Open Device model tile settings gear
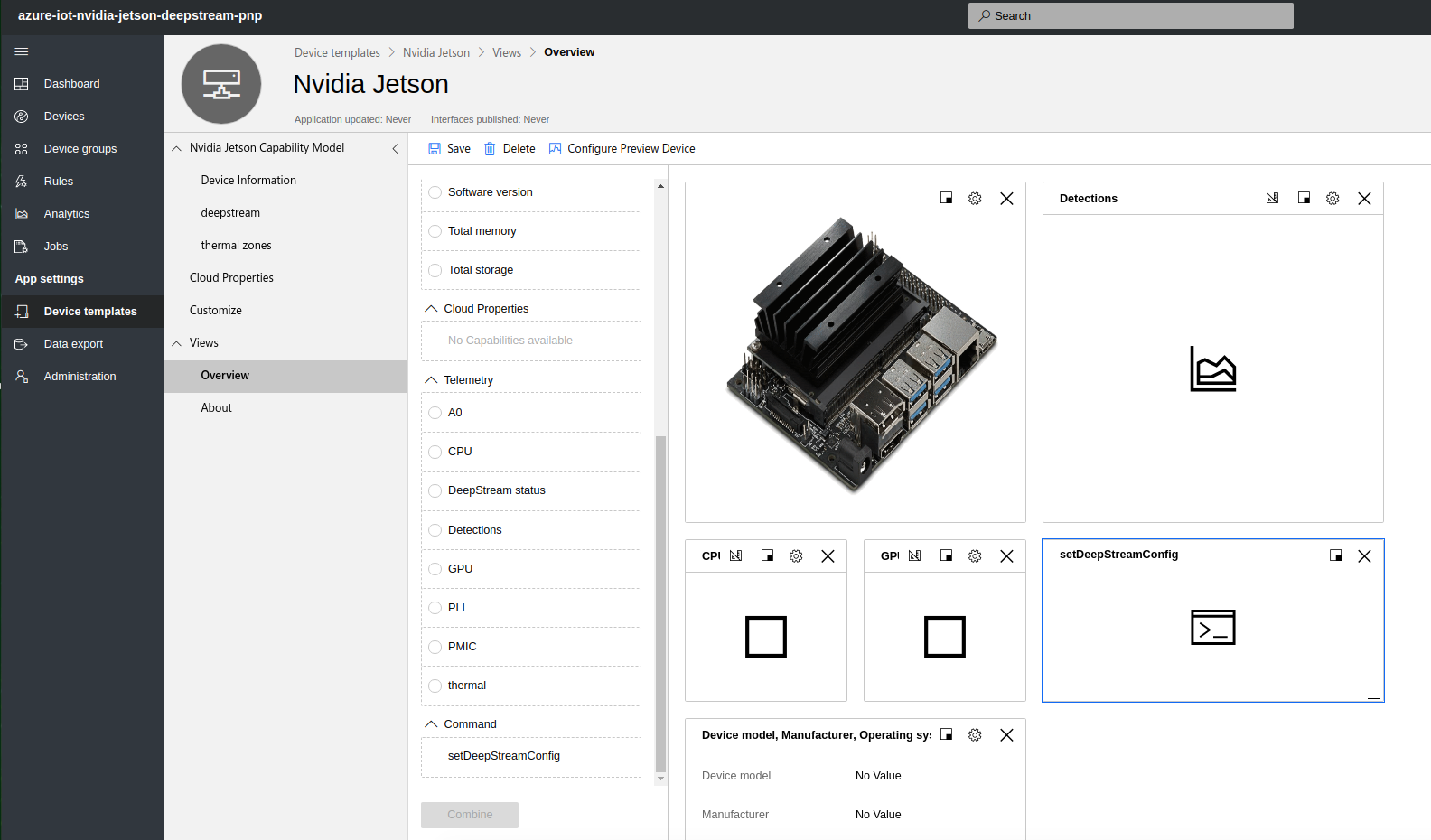 click(x=975, y=735)
